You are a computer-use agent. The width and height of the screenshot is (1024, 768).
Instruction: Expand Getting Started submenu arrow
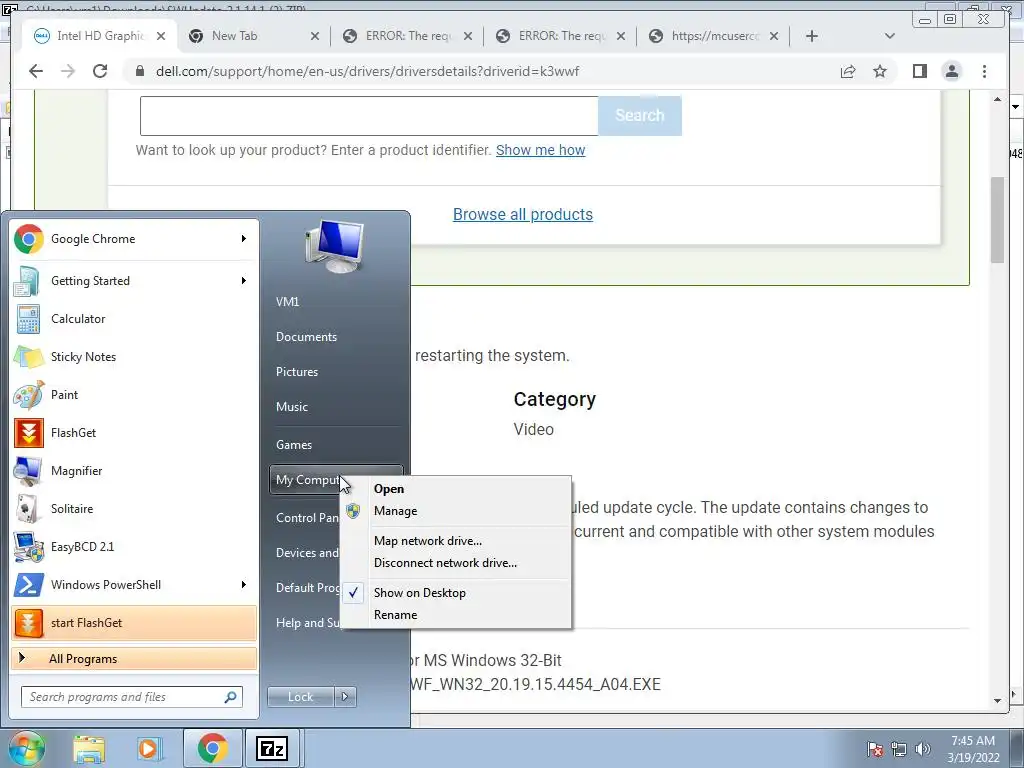click(x=244, y=281)
